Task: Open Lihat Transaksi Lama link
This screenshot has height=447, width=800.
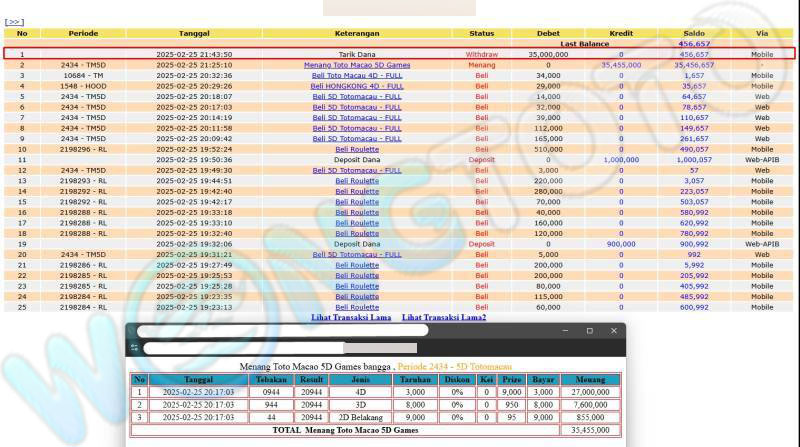Action: (351, 317)
